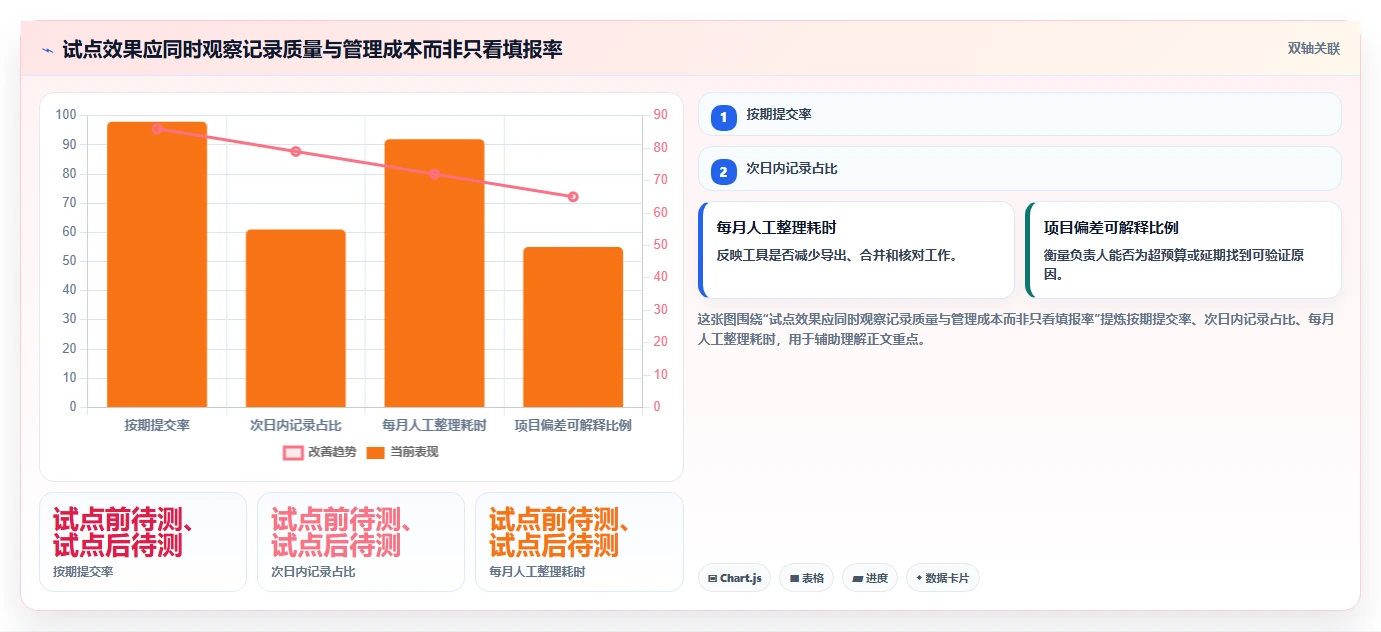
Task: Click x-axis label 每月人工整理耗时
Action: pyautogui.click(x=434, y=426)
